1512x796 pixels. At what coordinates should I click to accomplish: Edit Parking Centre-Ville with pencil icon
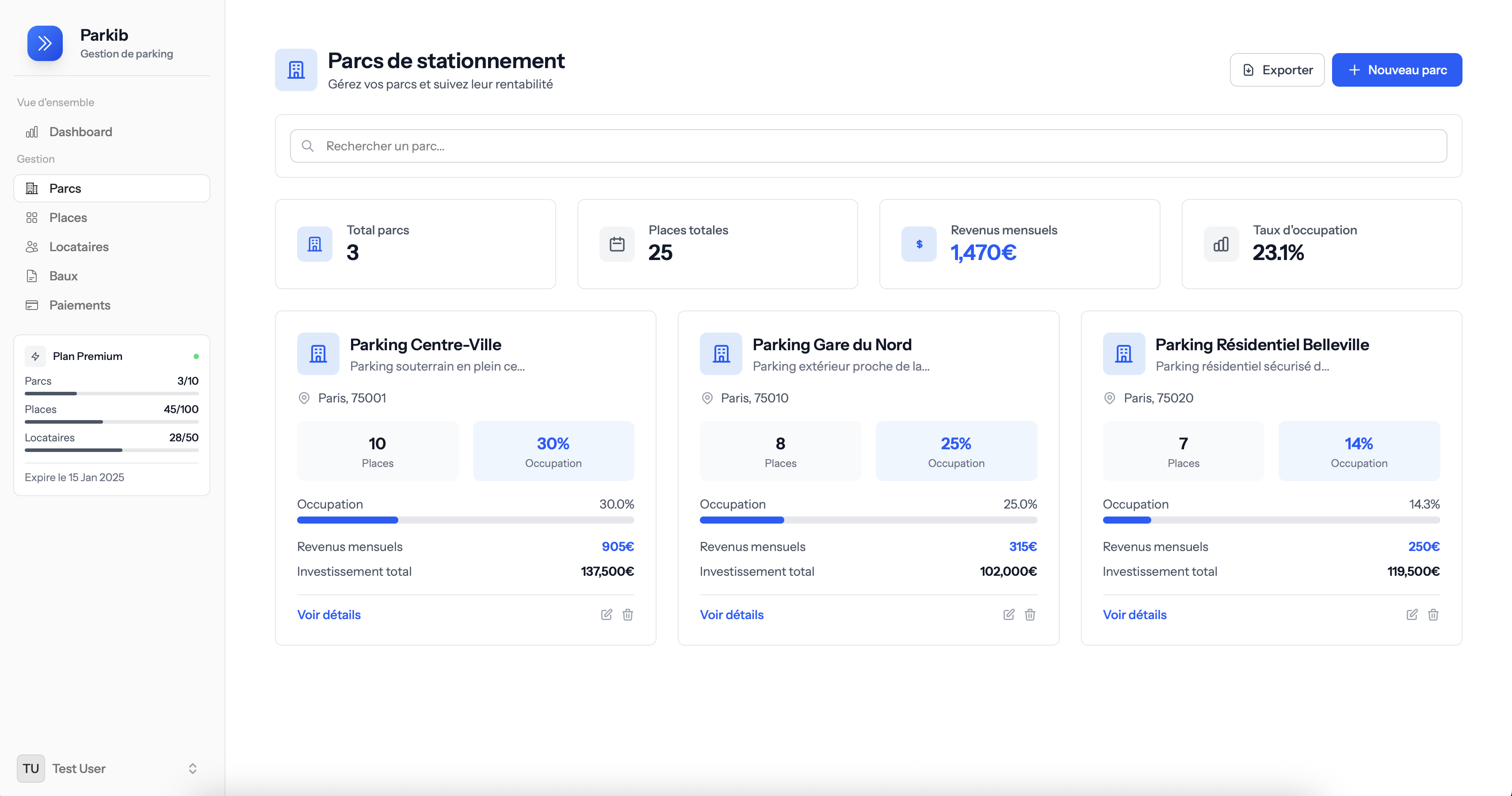tap(606, 615)
